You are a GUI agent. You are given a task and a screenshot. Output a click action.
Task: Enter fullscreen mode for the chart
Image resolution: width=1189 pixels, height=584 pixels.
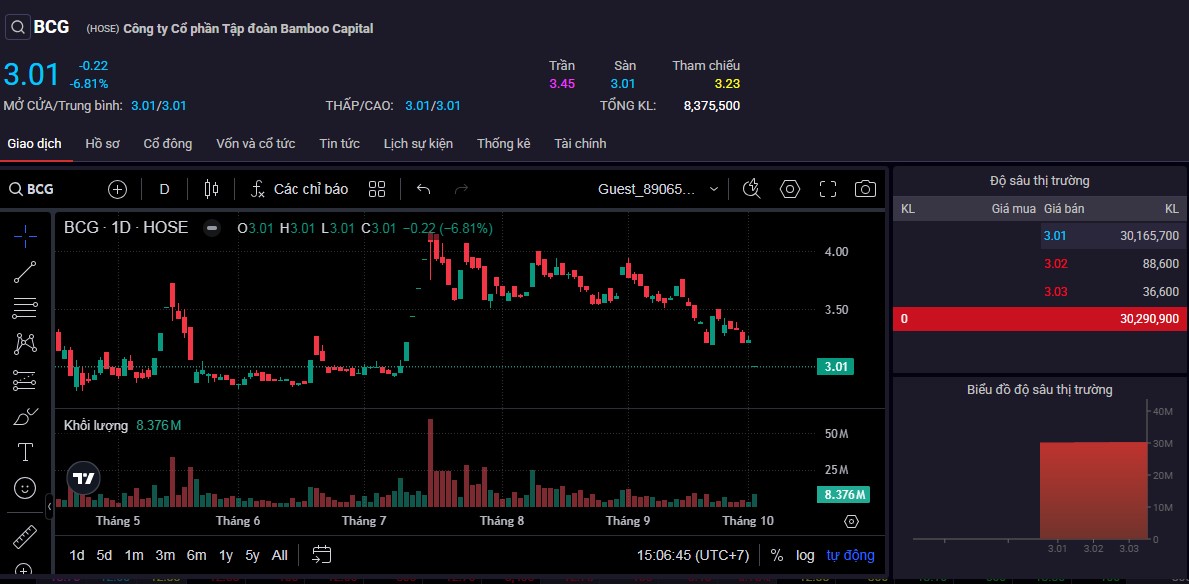pos(827,189)
